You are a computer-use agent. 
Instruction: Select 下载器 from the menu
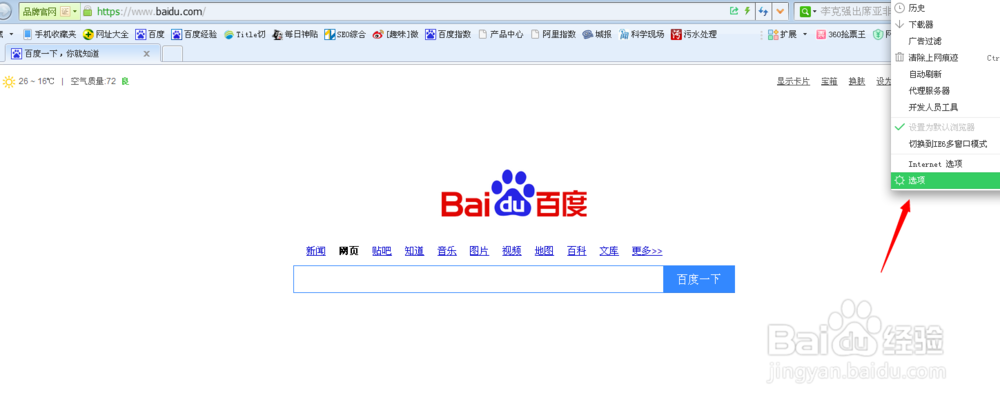(x=945, y=24)
